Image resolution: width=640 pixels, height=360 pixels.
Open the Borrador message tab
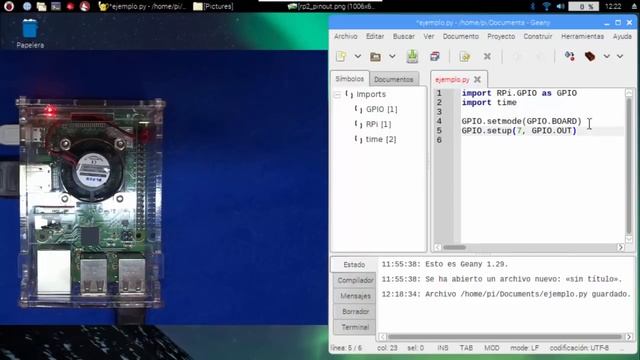pyautogui.click(x=355, y=311)
